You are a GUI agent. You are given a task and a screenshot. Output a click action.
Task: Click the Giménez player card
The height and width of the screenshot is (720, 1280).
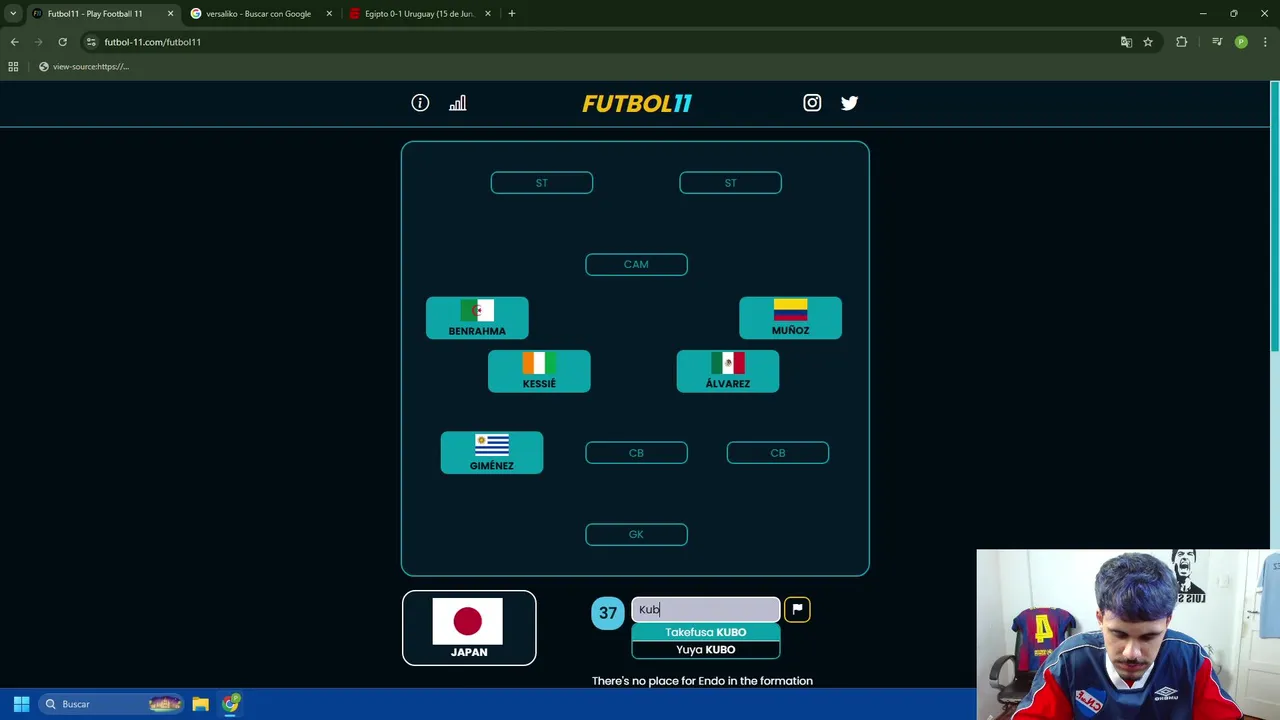tap(492, 453)
